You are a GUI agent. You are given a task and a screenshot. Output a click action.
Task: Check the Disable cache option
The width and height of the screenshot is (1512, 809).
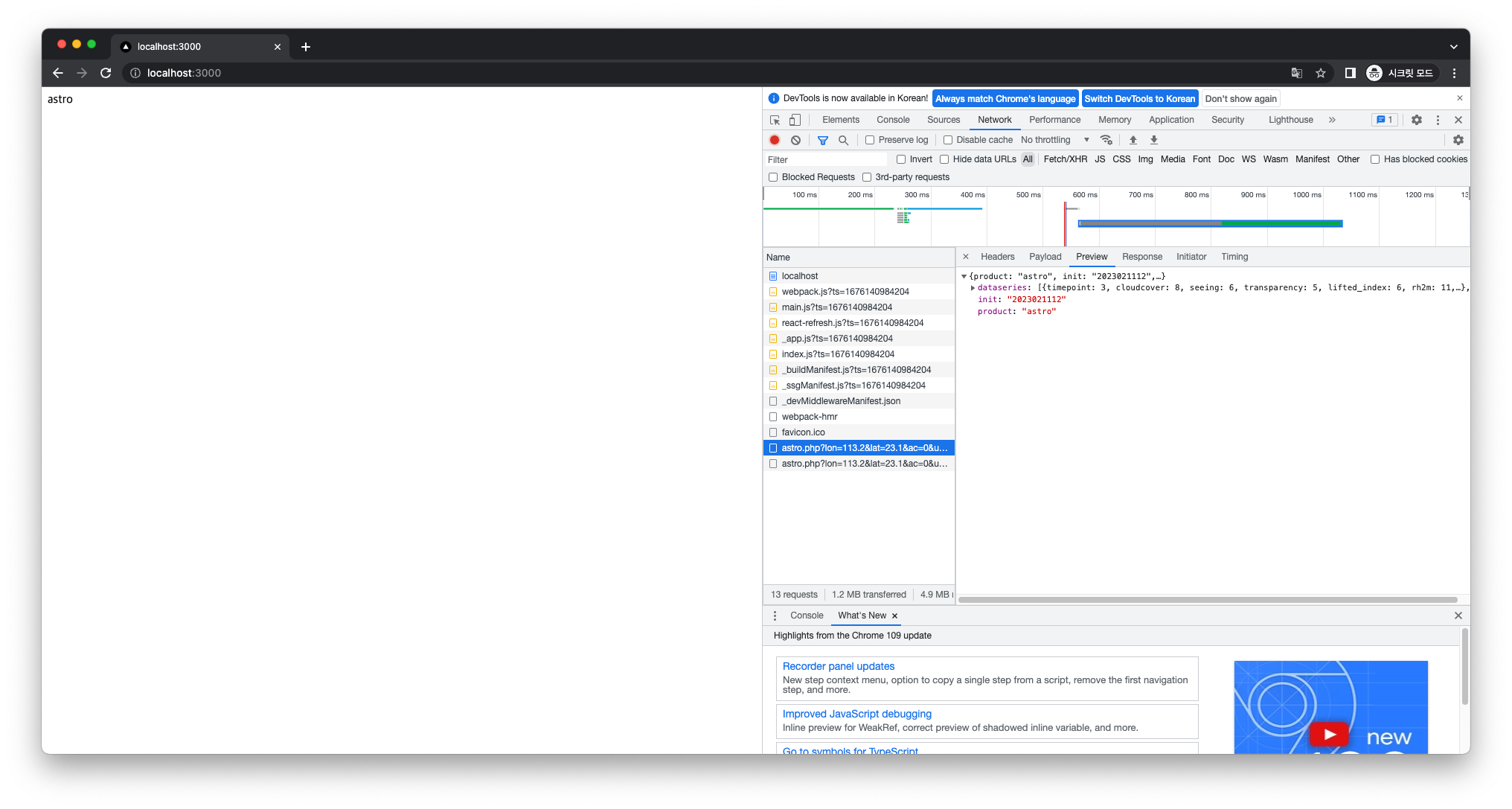(x=948, y=140)
